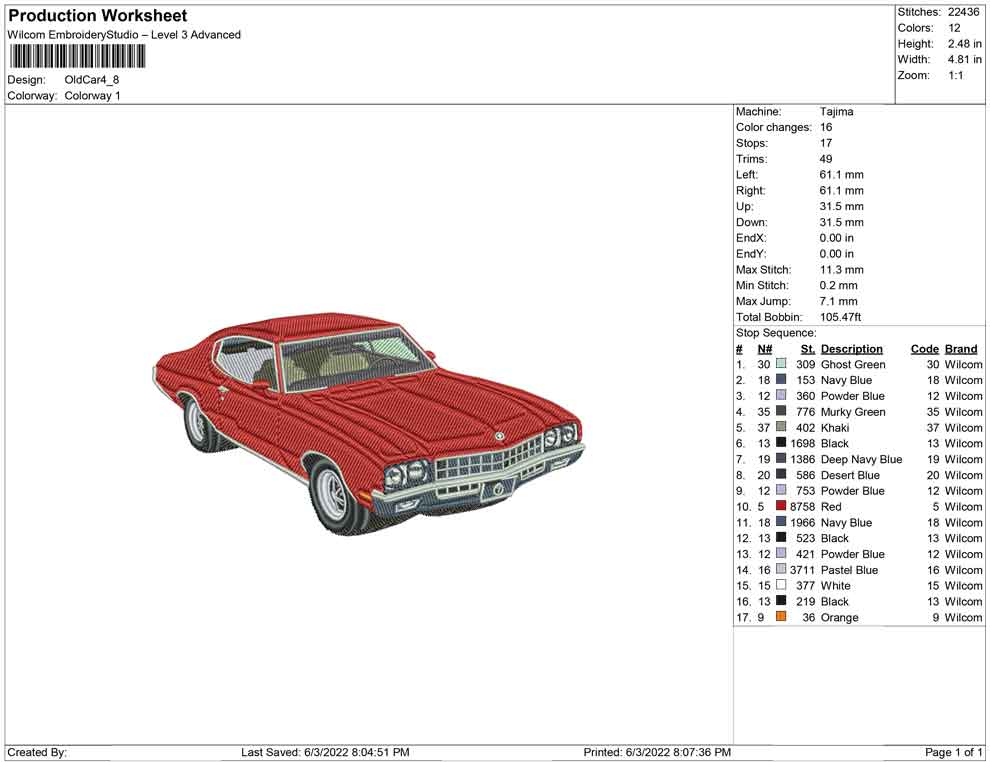
Task: Click 'Last Saved: 6/3/2022 8:04:51 PM'
Action: click(x=325, y=751)
